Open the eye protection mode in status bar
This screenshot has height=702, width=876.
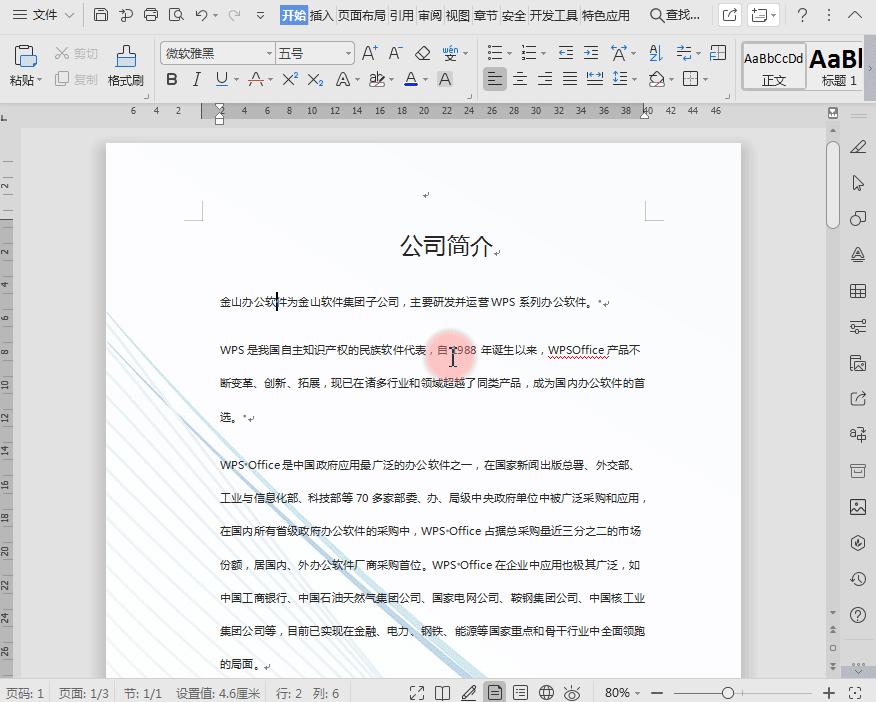[x=573, y=691]
